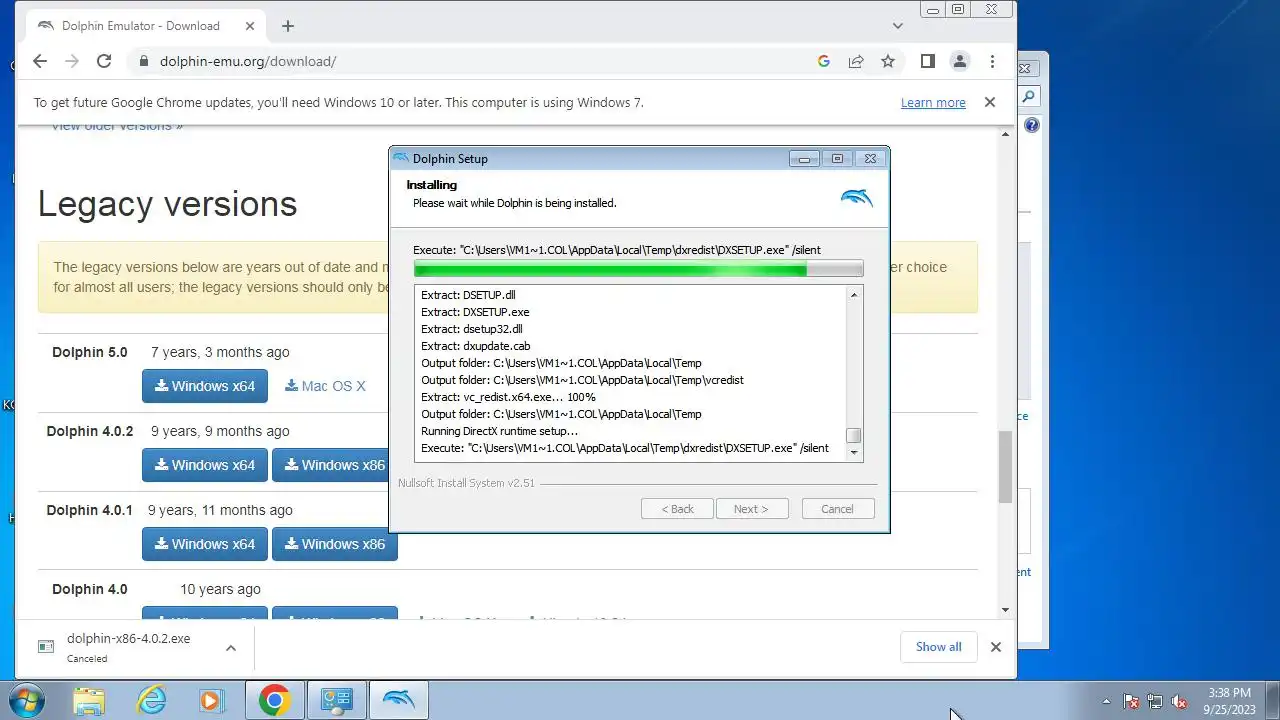Click the 'Legacy versions' heading
The width and height of the screenshot is (1280, 720).
(x=168, y=204)
